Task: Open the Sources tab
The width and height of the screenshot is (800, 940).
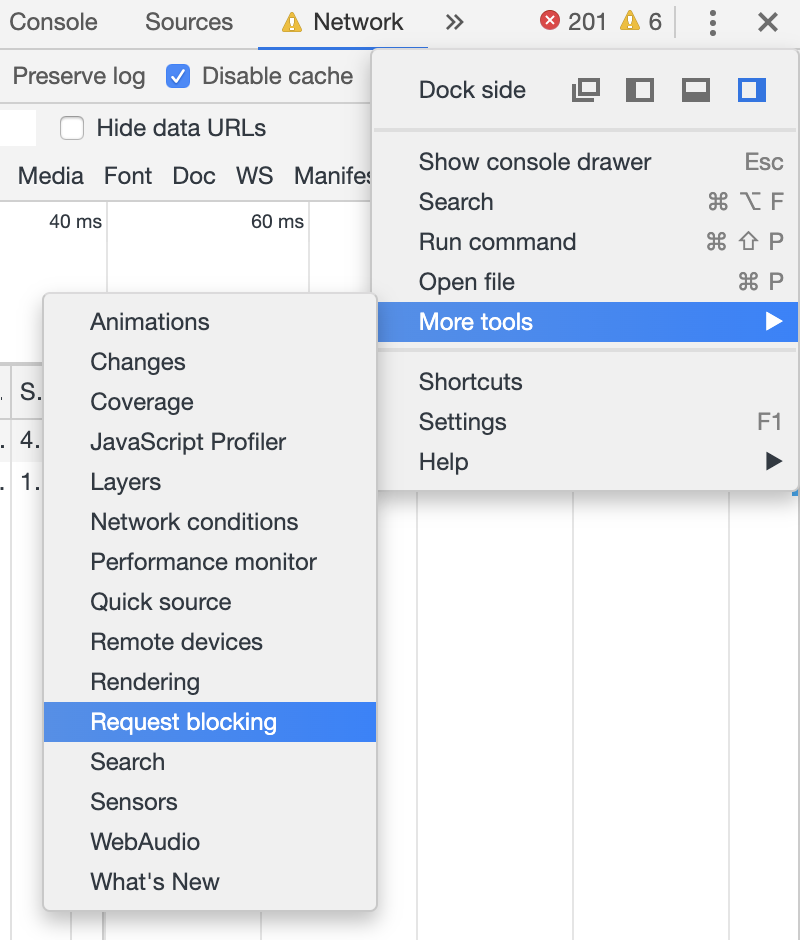Action: pyautogui.click(x=189, y=22)
